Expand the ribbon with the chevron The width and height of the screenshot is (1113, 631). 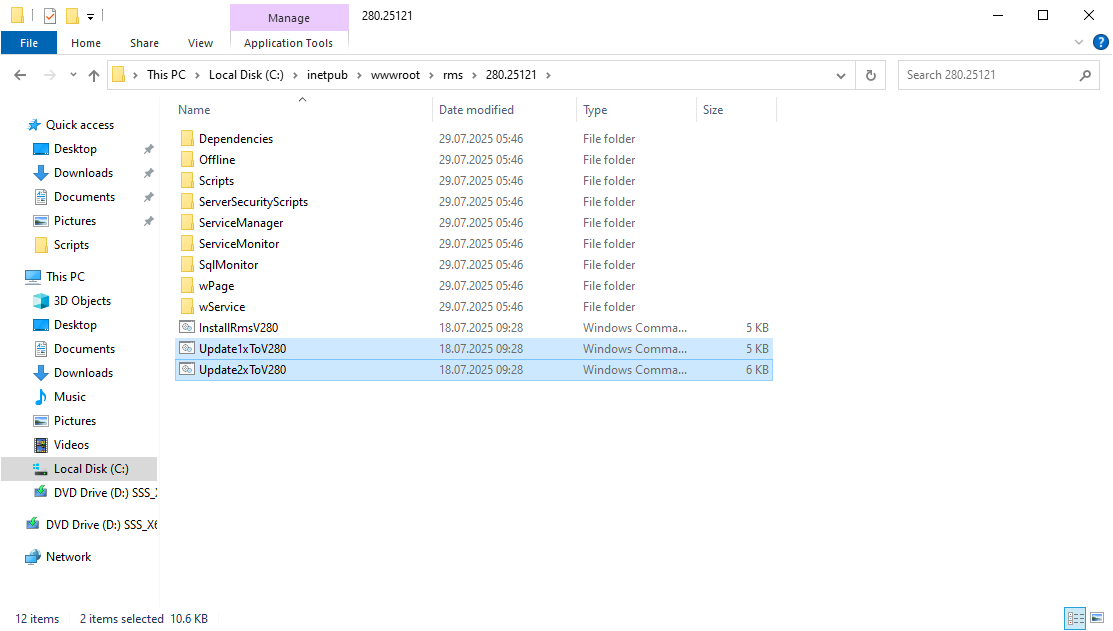point(1079,43)
